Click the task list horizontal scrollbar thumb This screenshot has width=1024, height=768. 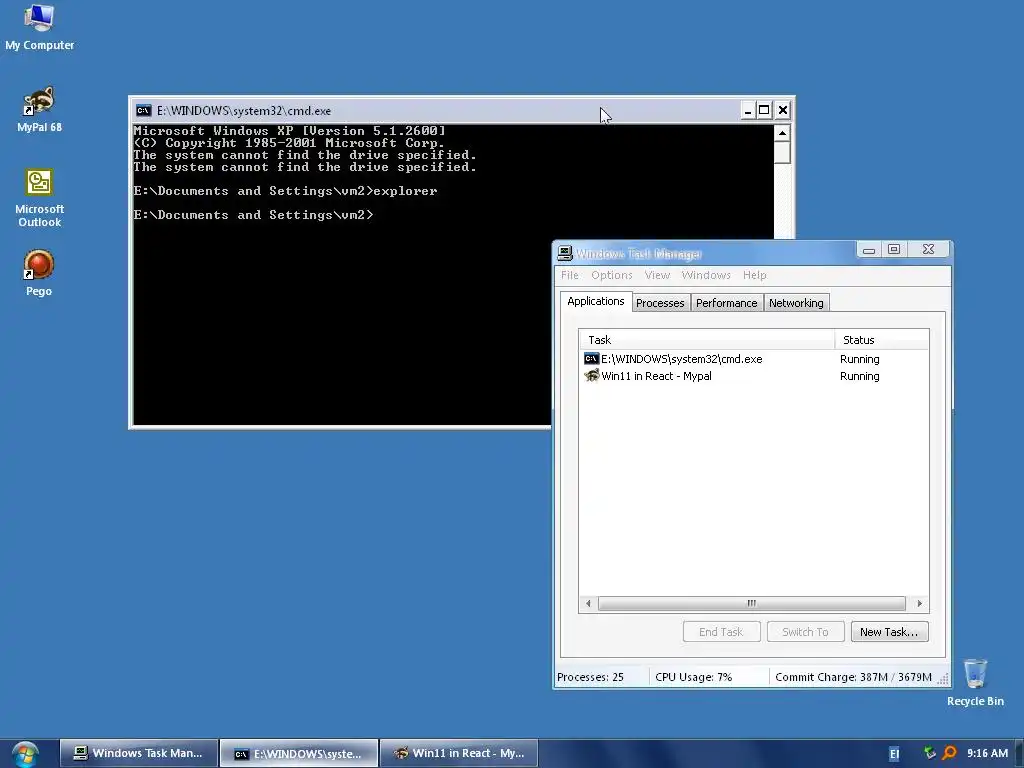tap(752, 603)
